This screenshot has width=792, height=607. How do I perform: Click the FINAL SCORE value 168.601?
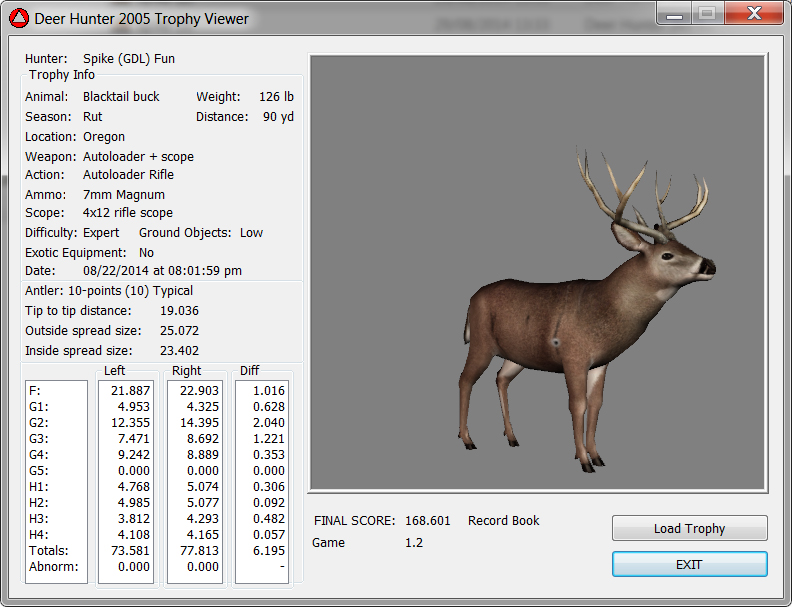pyautogui.click(x=428, y=521)
